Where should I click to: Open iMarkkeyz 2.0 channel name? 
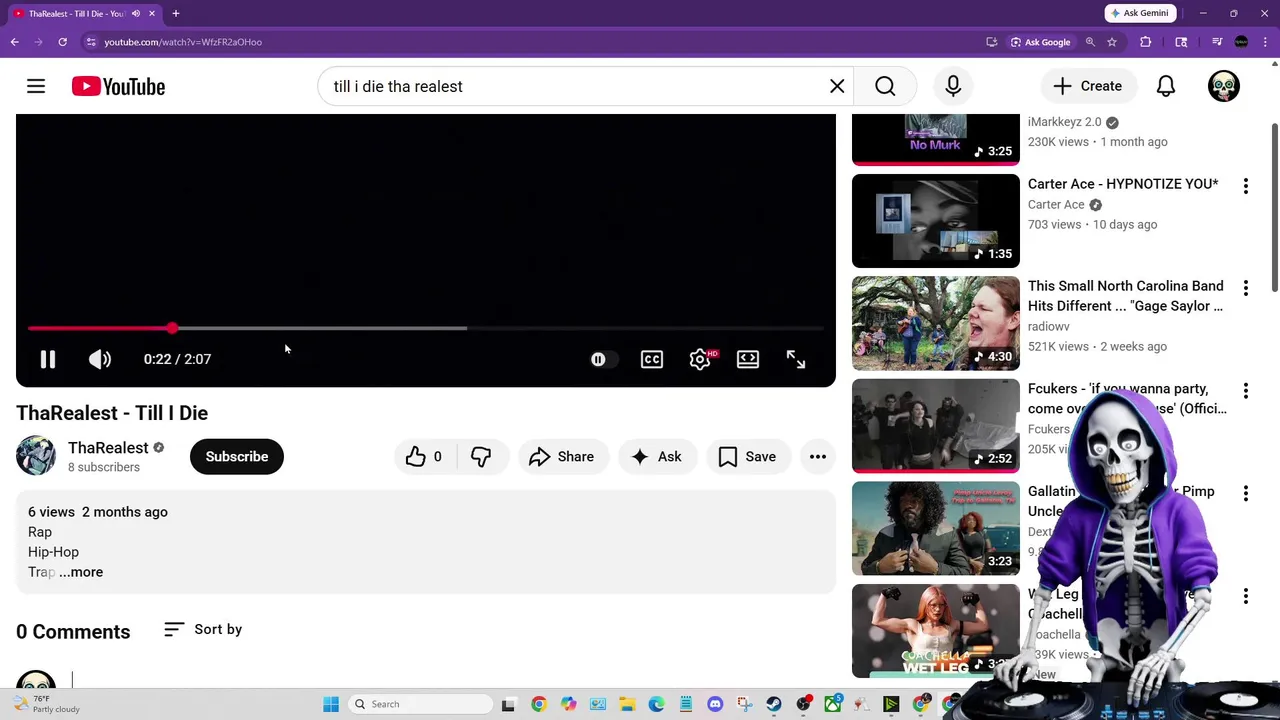1064,122
